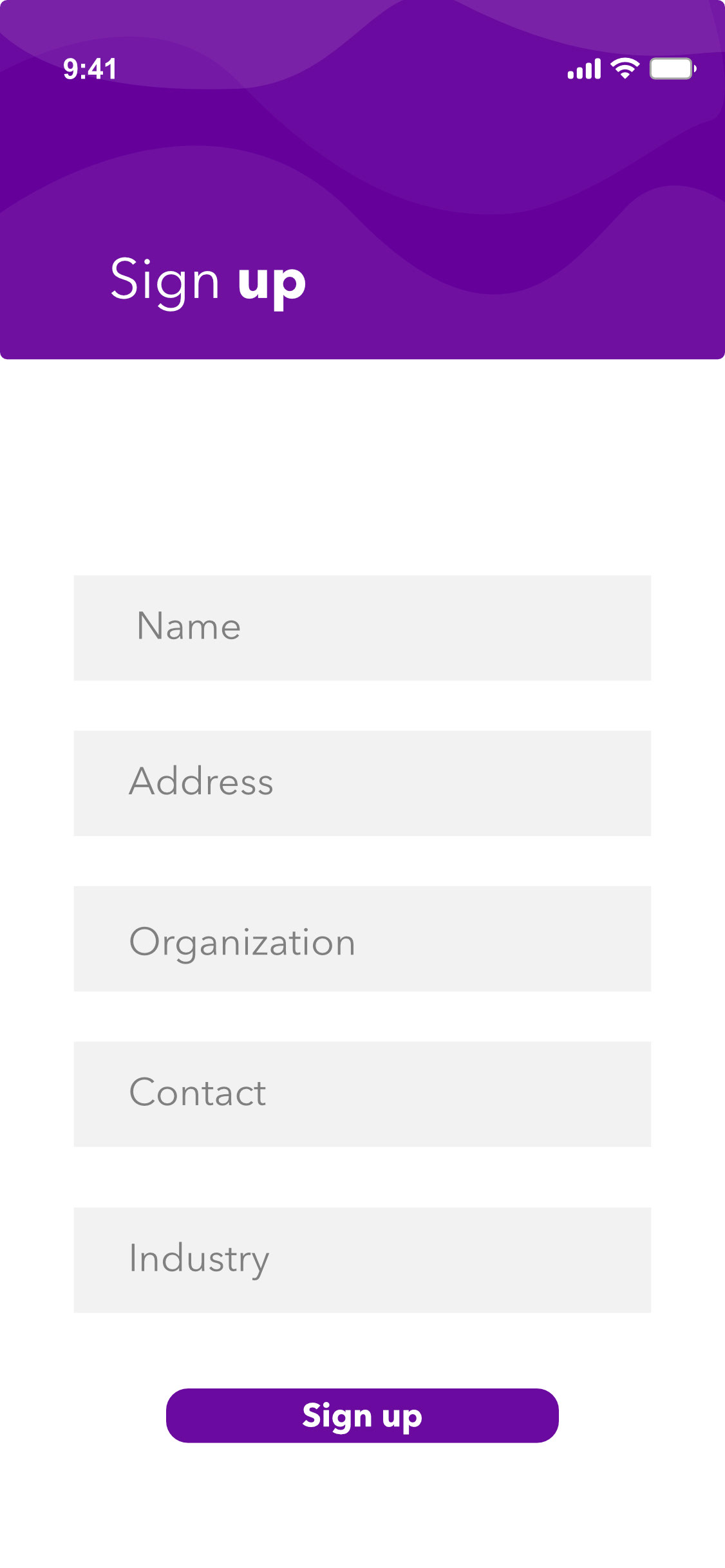Click the white "Sign up" button text
The height and width of the screenshot is (1568, 725).
(x=362, y=1417)
